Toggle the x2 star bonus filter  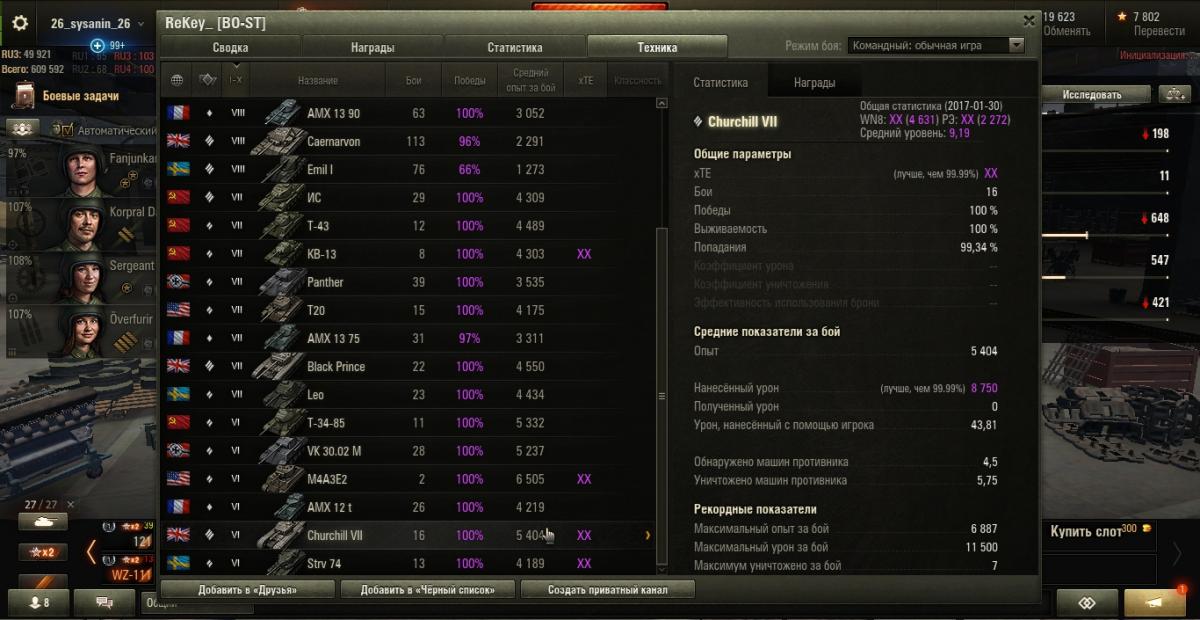pos(43,551)
